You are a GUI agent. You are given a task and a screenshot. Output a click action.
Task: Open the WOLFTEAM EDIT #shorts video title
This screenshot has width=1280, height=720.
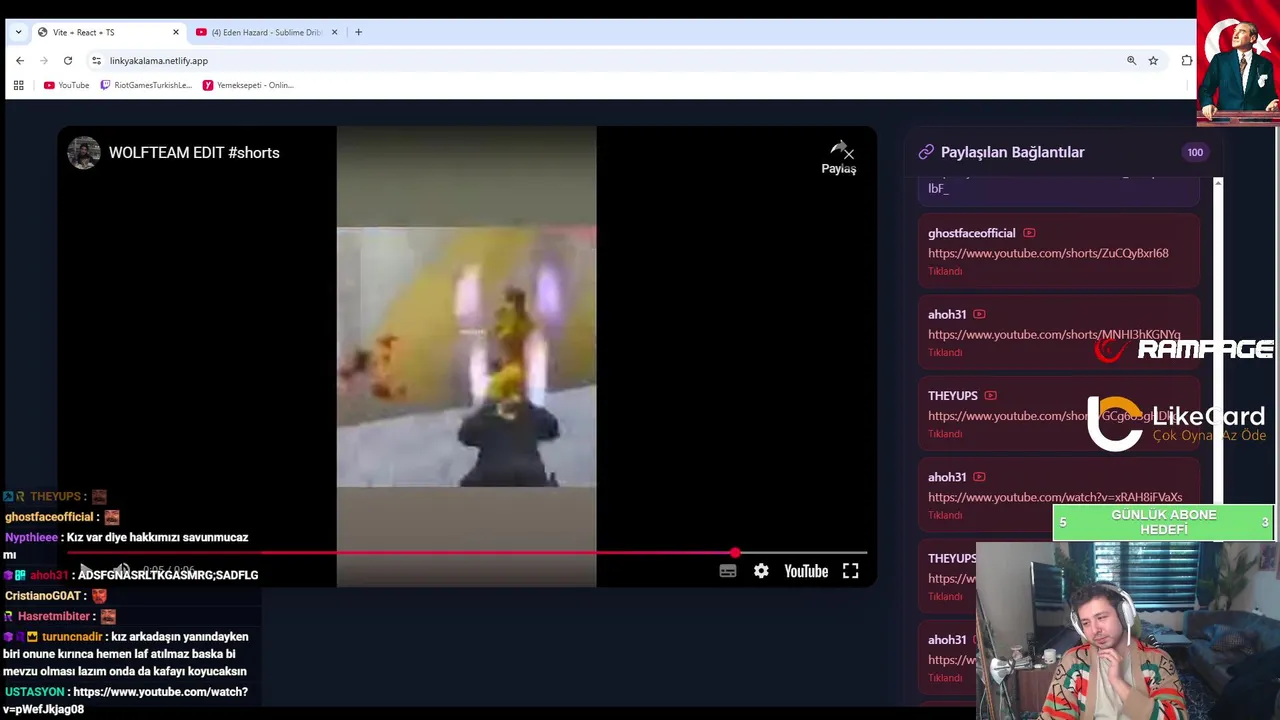[x=194, y=153]
